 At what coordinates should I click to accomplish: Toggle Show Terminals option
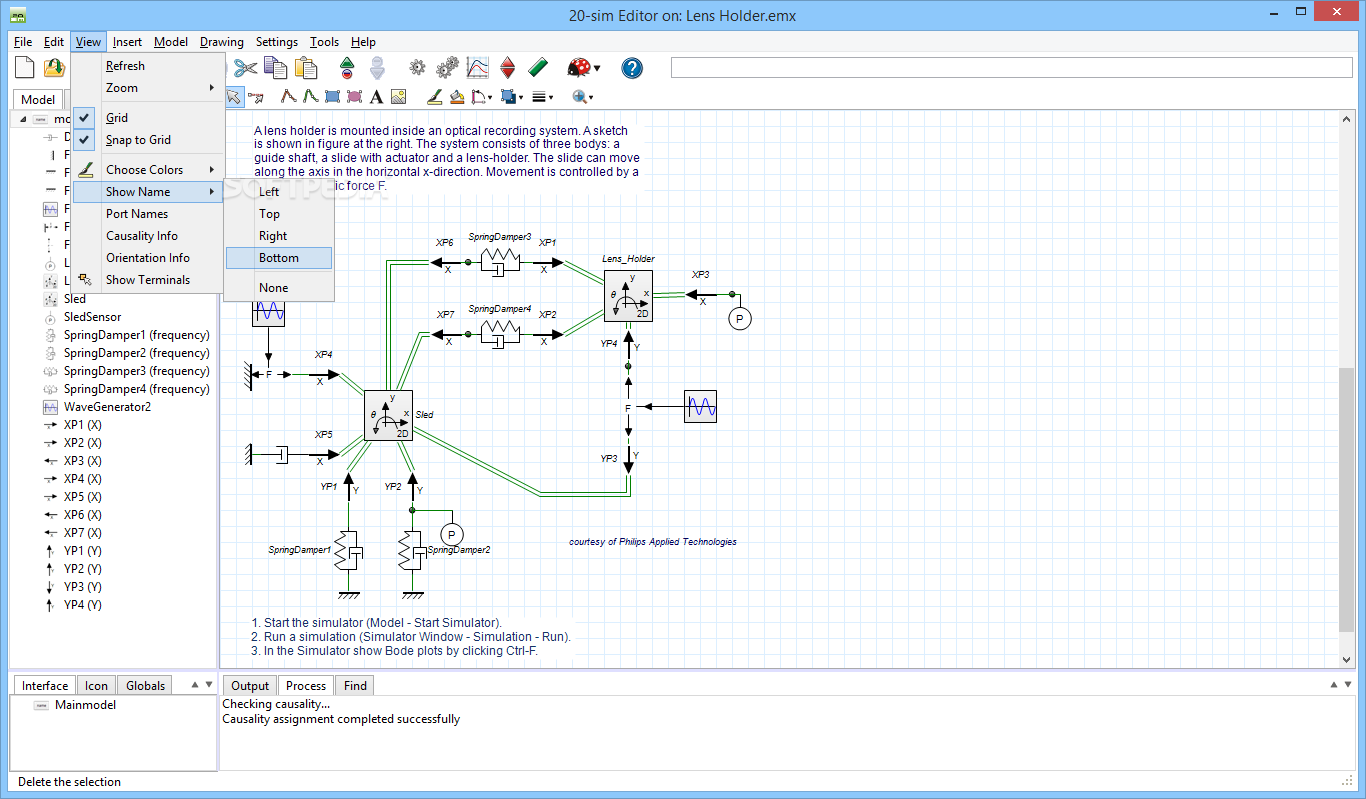tap(148, 280)
